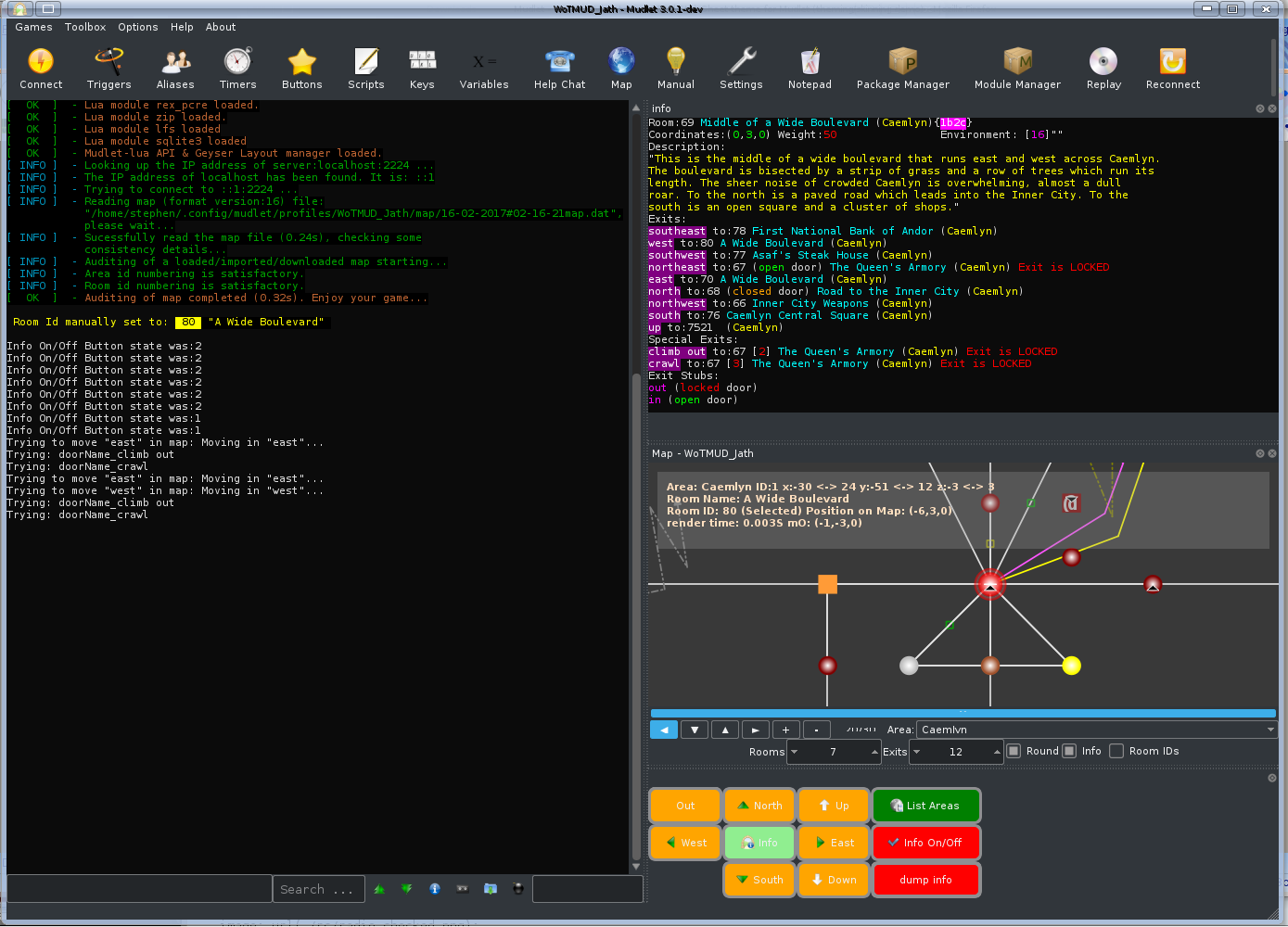The height and width of the screenshot is (927, 1288).
Task: Click the cassette replay-record icon
Action: 463,889
